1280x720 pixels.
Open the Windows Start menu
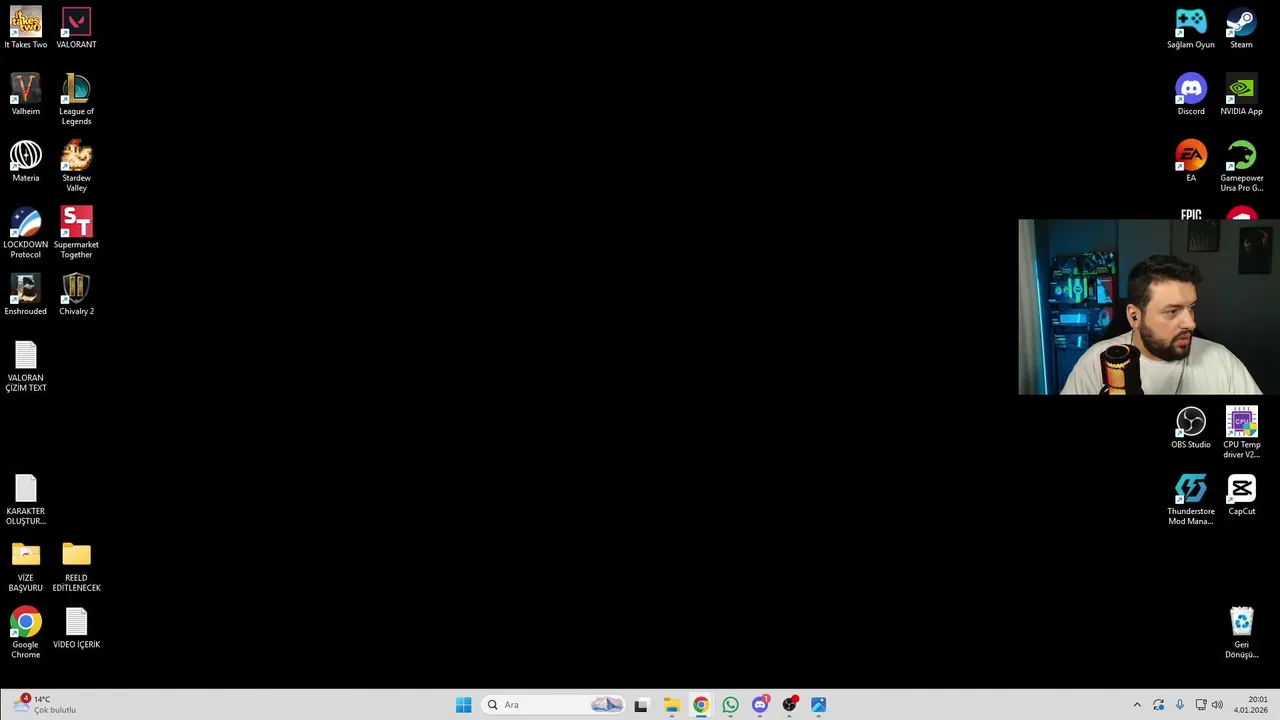pyautogui.click(x=463, y=705)
